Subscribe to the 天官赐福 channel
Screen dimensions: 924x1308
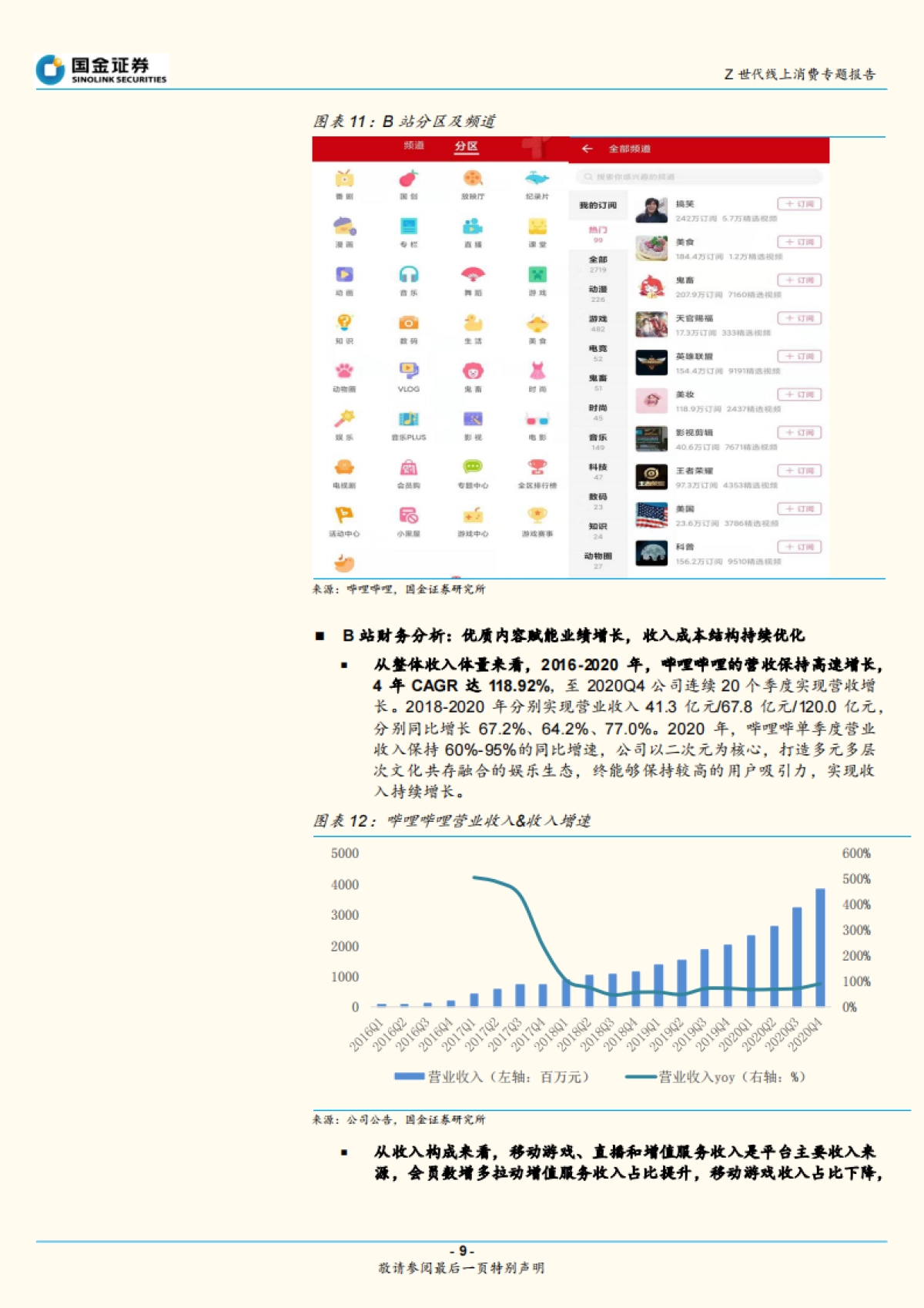point(800,318)
